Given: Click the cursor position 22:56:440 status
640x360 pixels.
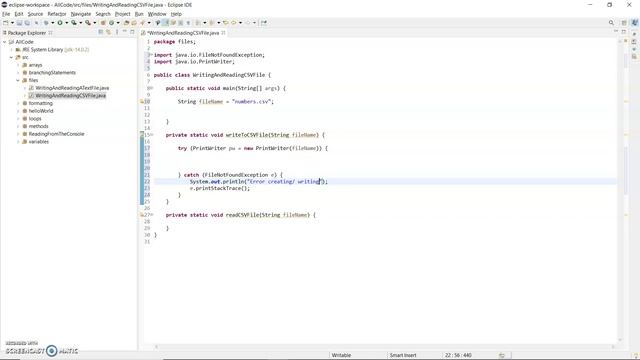Looking at the screenshot, I should [x=458, y=355].
